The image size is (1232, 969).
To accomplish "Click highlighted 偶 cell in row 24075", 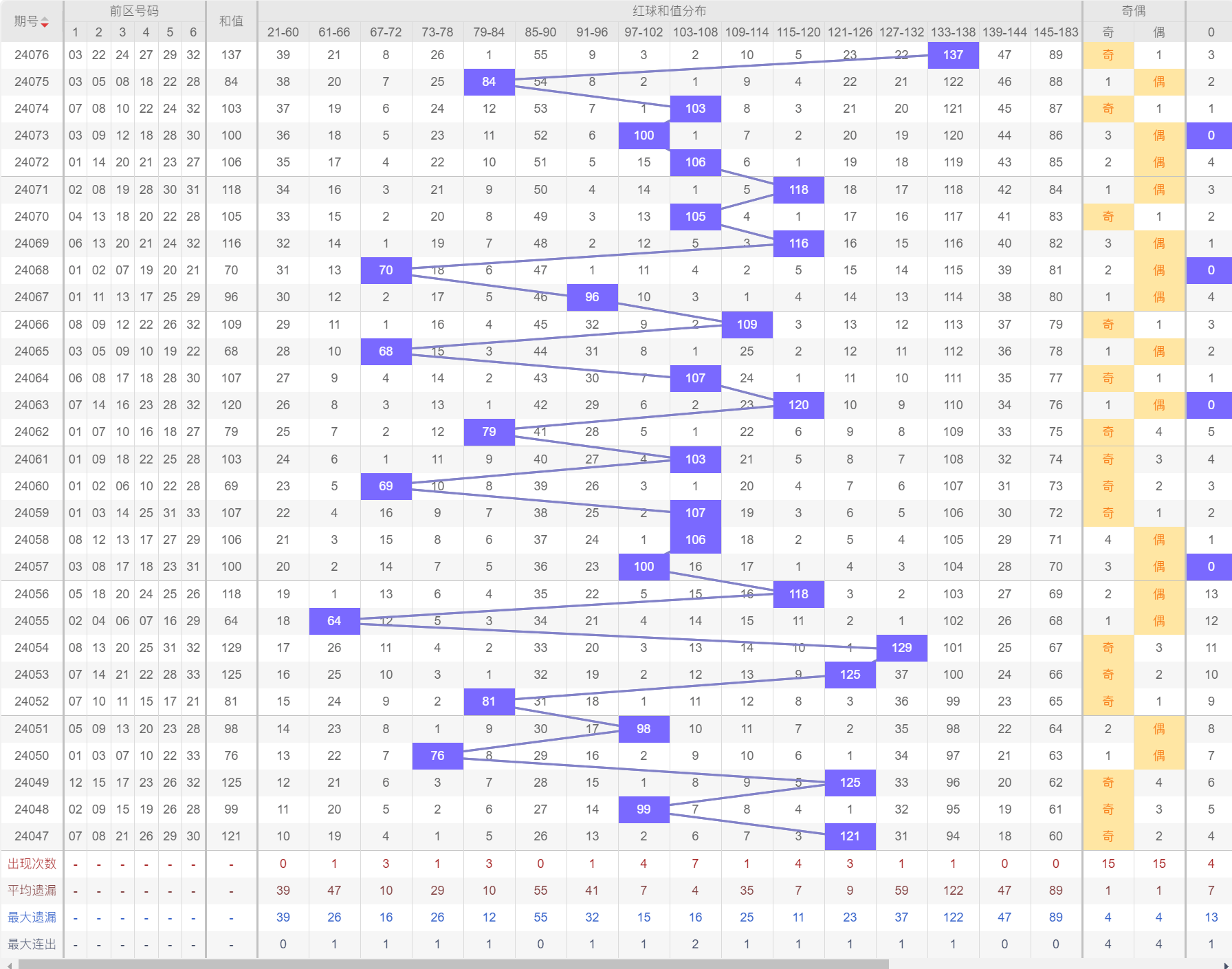I will click(1159, 82).
